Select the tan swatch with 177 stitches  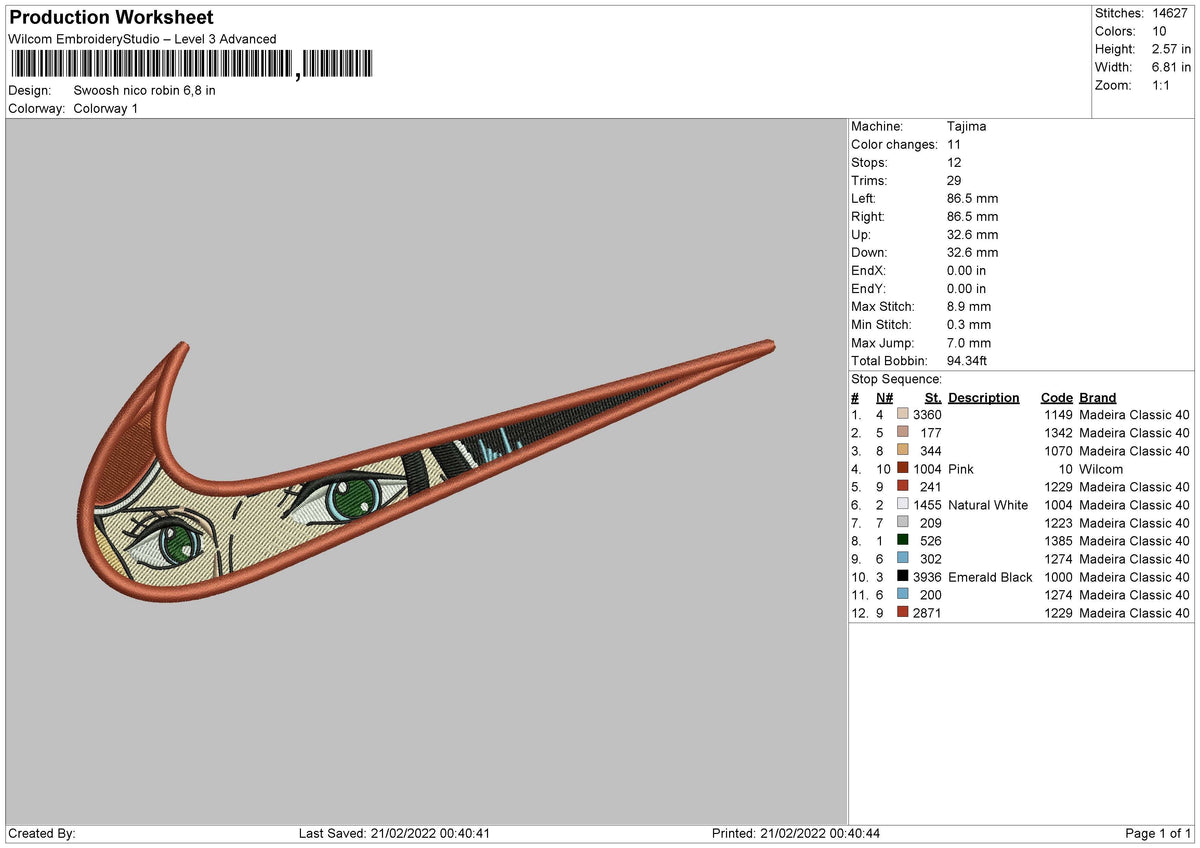point(903,433)
